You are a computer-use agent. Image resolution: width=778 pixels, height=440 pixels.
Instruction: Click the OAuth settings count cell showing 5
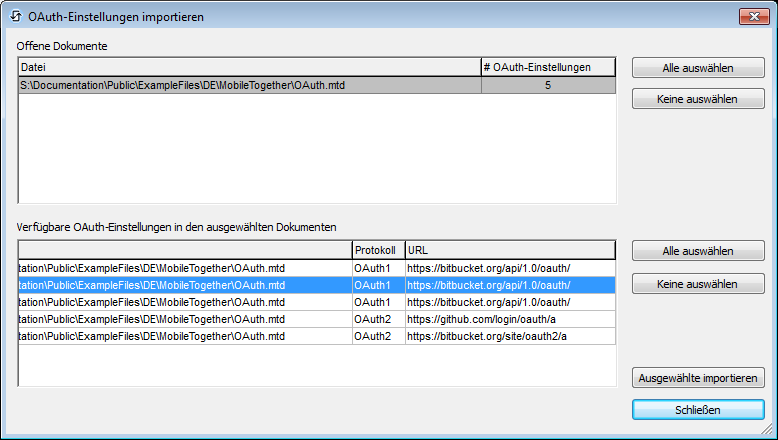coord(548,85)
